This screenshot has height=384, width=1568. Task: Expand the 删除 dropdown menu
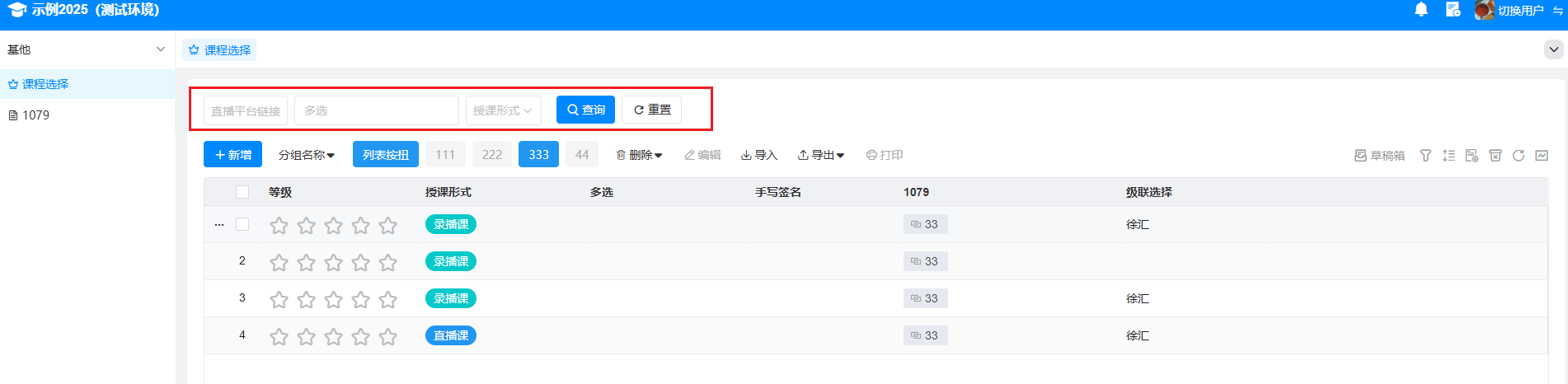(640, 155)
